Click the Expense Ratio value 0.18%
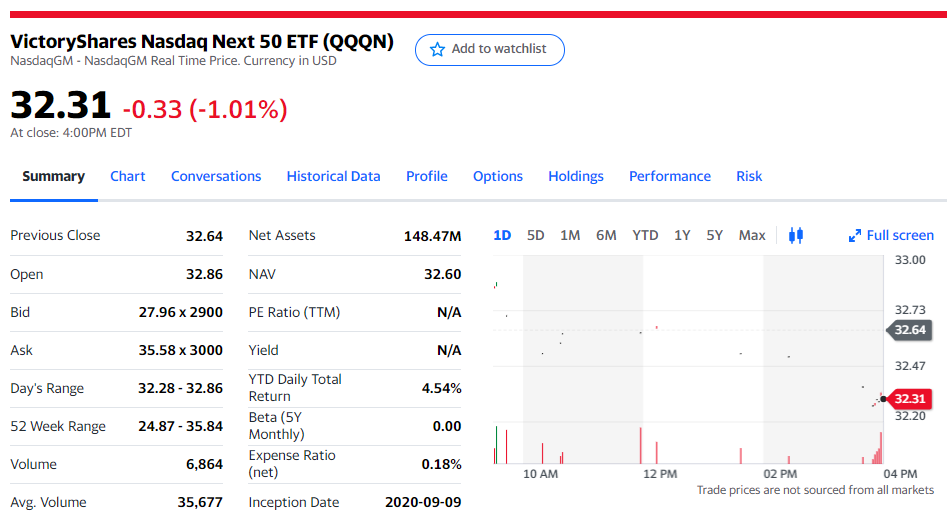This screenshot has height=521, width=947. pos(441,464)
